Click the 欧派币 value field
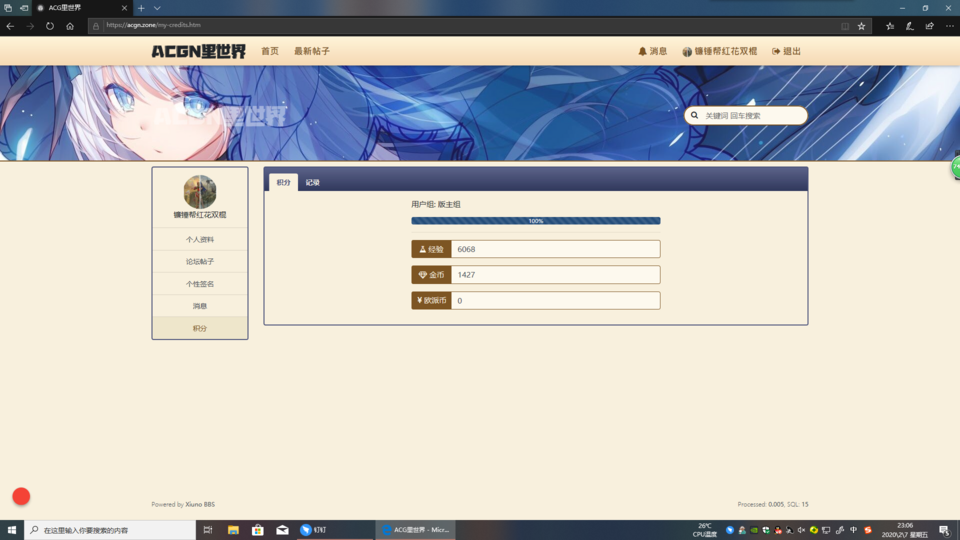The image size is (960, 540). pos(555,301)
